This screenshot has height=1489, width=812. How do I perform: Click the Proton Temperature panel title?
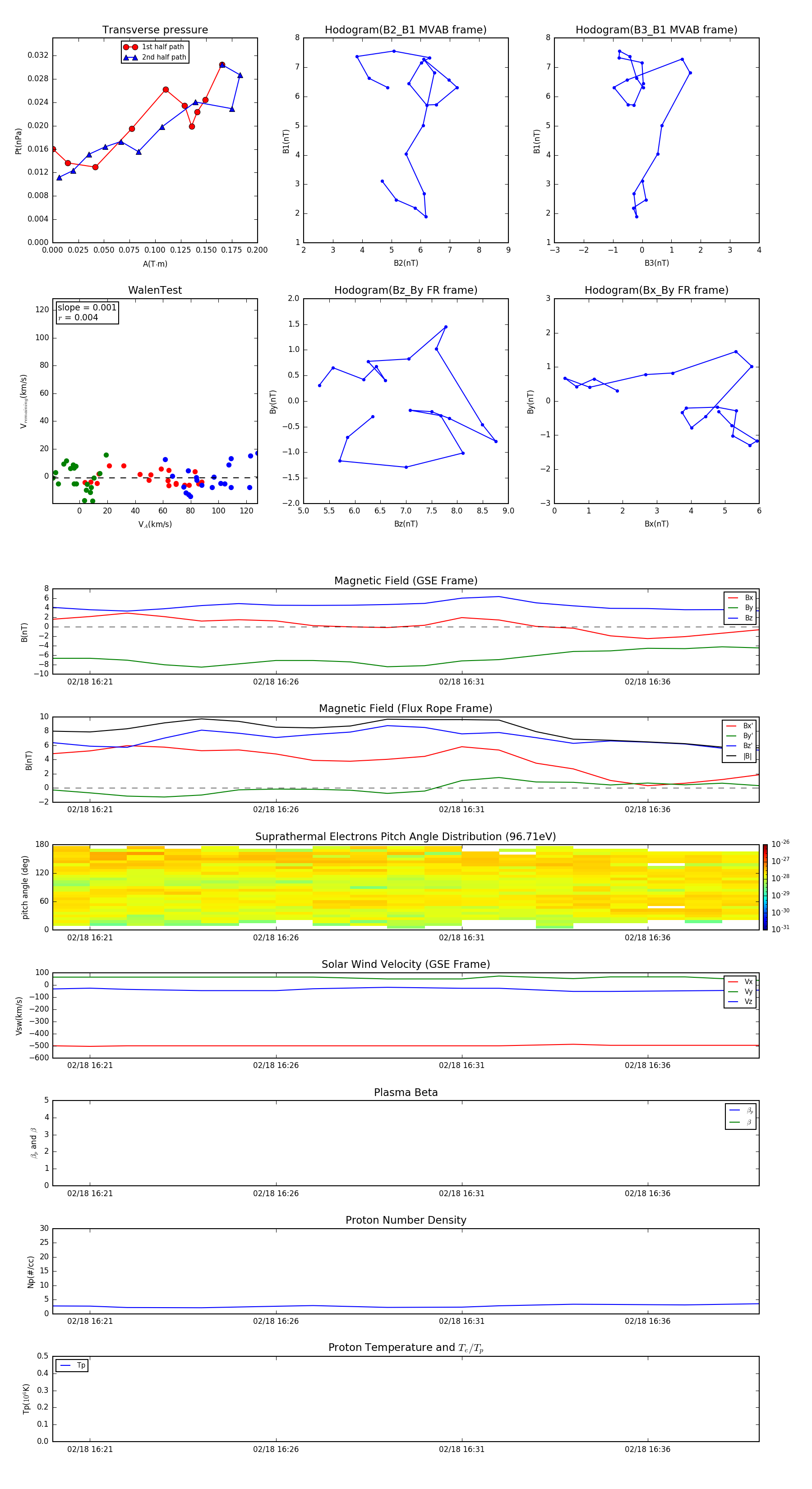coord(406,1347)
